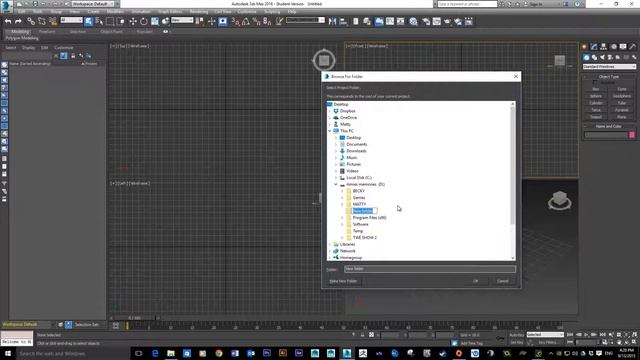Open the Help menu

pyautogui.click(x=291, y=11)
